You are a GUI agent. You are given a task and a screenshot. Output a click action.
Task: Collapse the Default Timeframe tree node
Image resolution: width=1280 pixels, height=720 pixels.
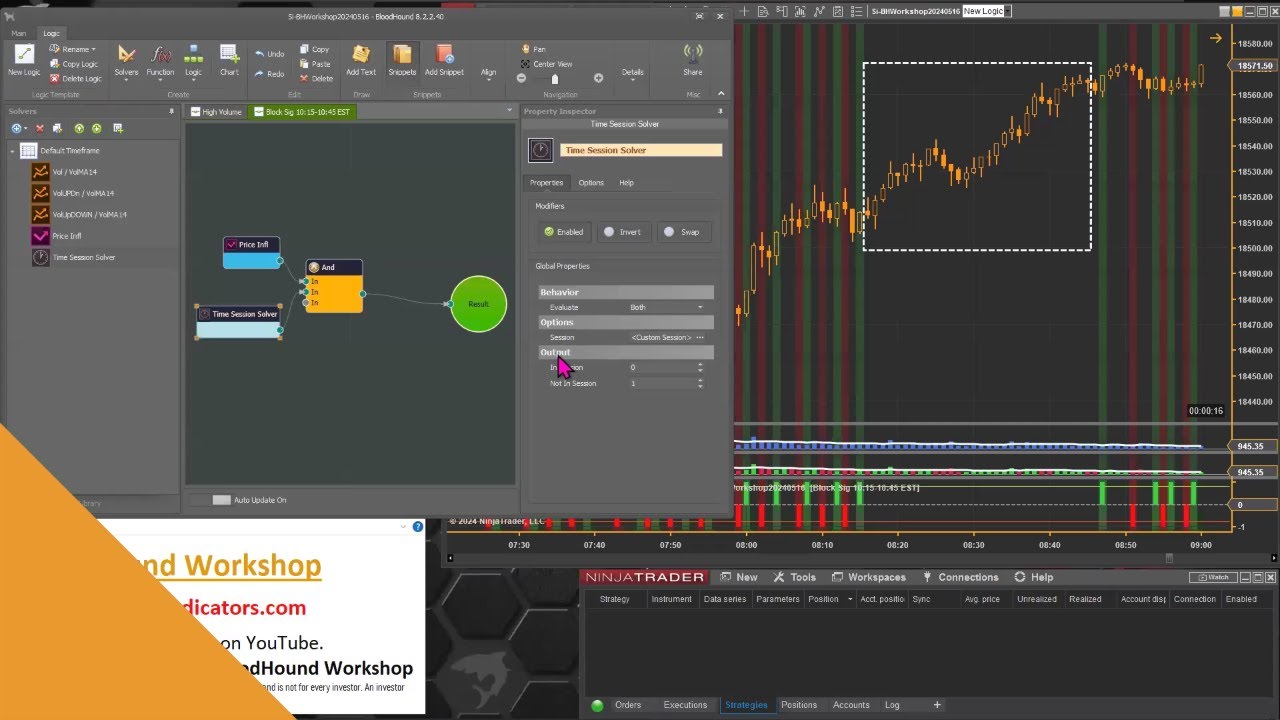tap(13, 151)
